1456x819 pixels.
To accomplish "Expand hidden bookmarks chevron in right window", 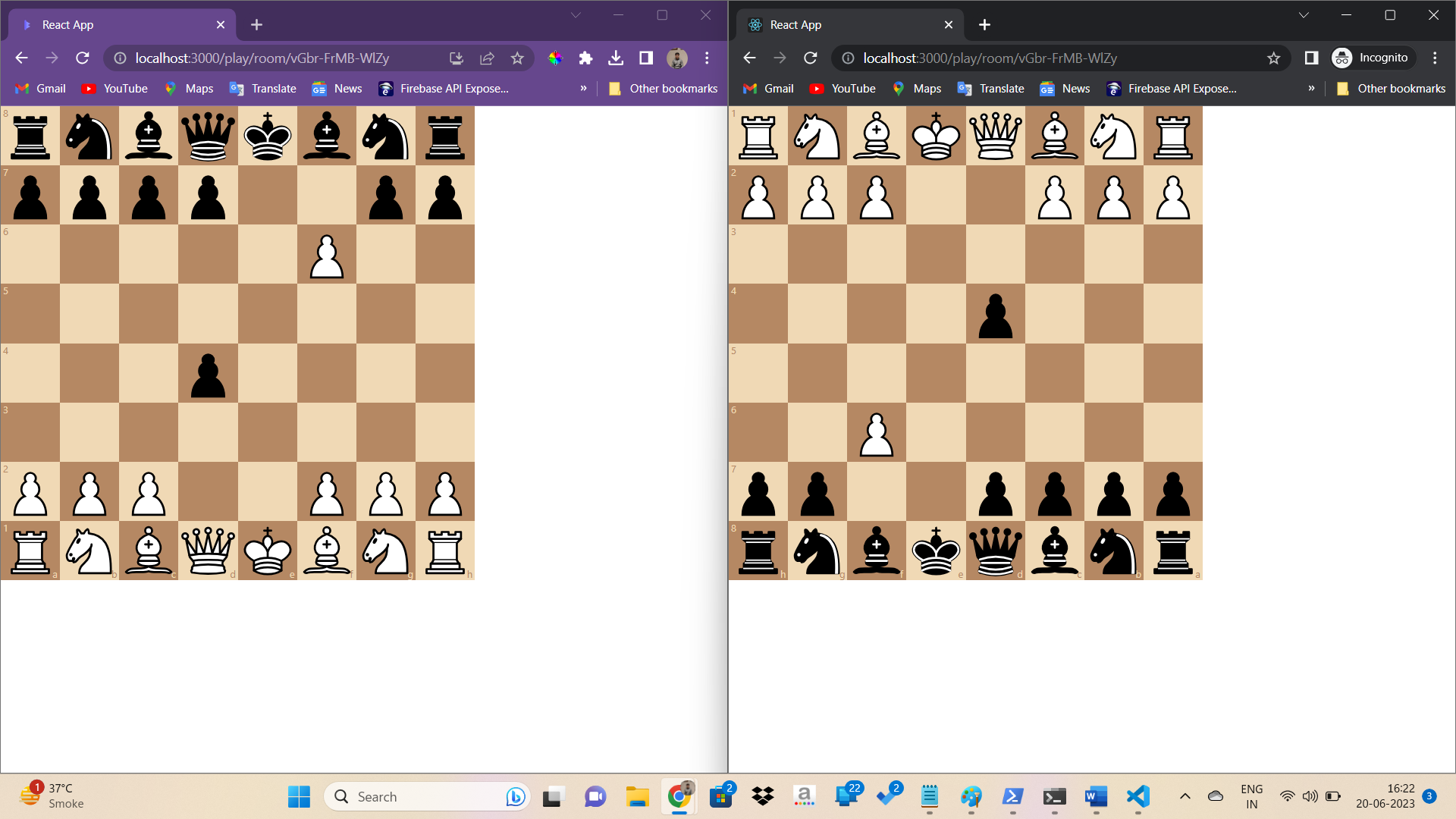I will point(1311,88).
